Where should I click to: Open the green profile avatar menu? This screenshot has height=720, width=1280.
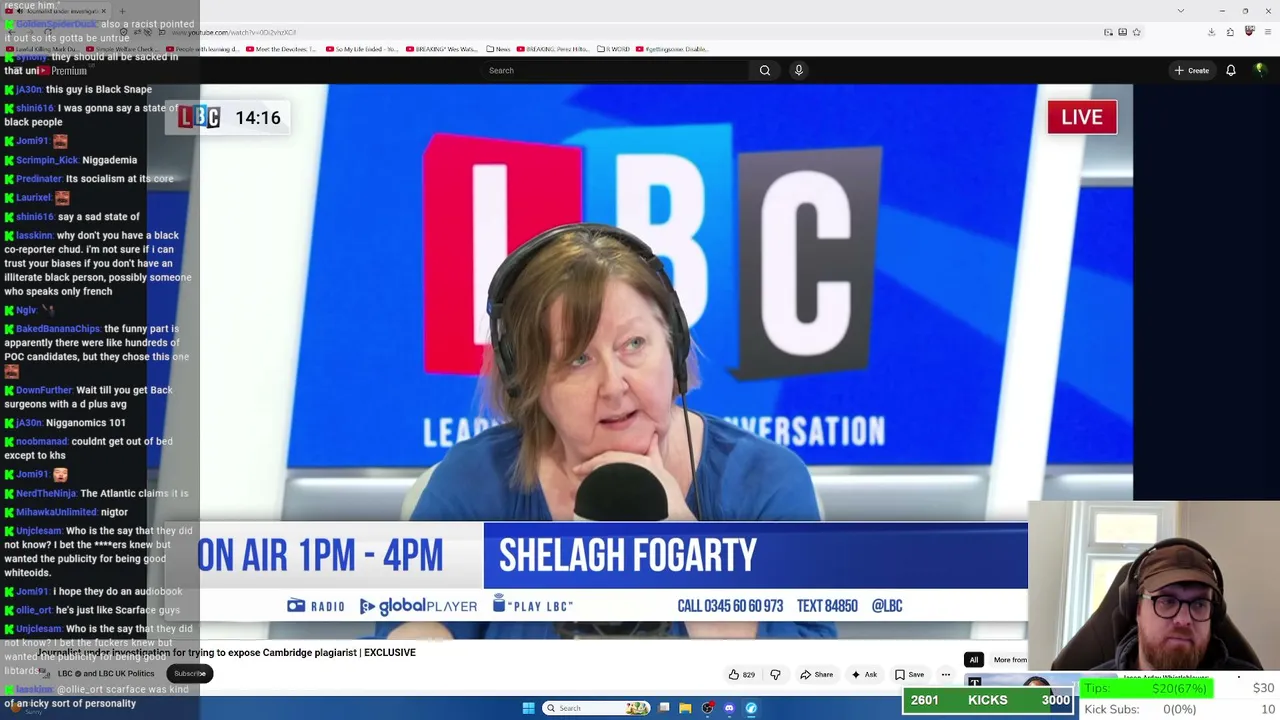1260,70
